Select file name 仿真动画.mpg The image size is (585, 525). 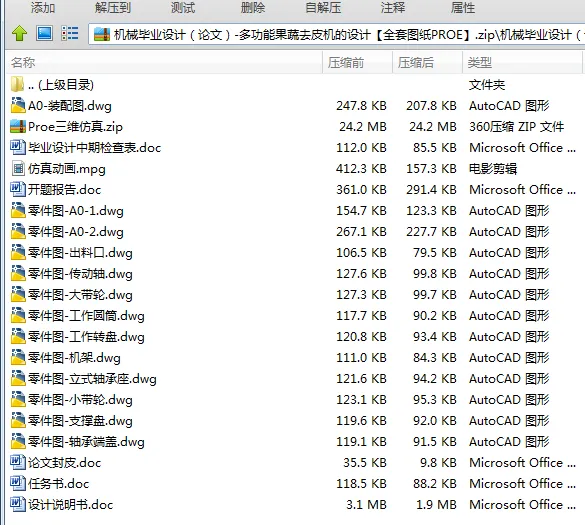[x=67, y=169]
